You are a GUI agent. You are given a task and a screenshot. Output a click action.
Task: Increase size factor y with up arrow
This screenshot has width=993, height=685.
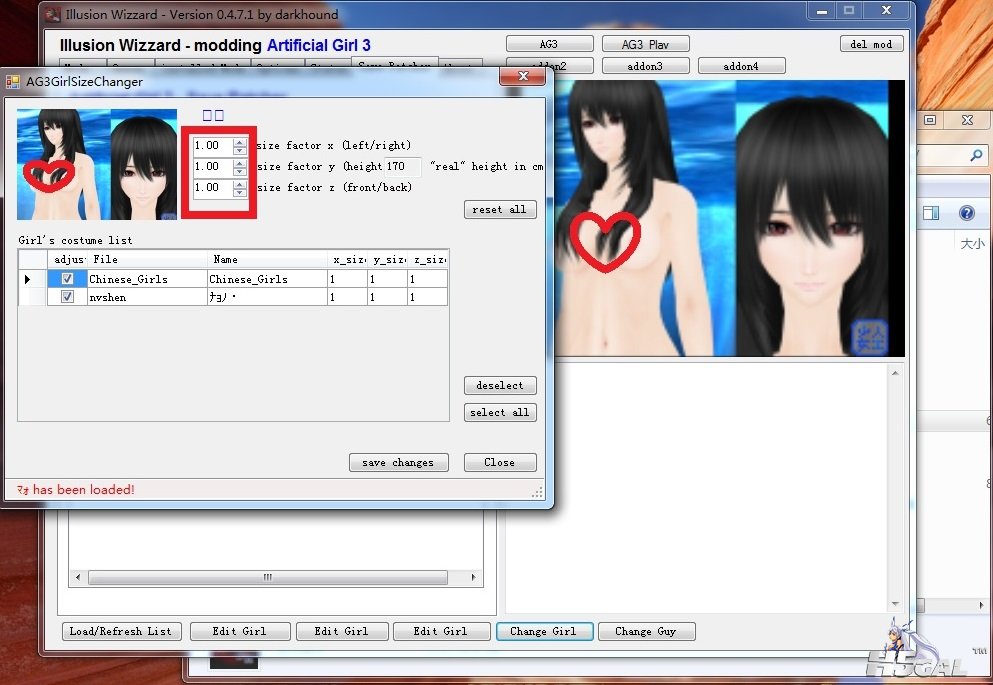239,163
